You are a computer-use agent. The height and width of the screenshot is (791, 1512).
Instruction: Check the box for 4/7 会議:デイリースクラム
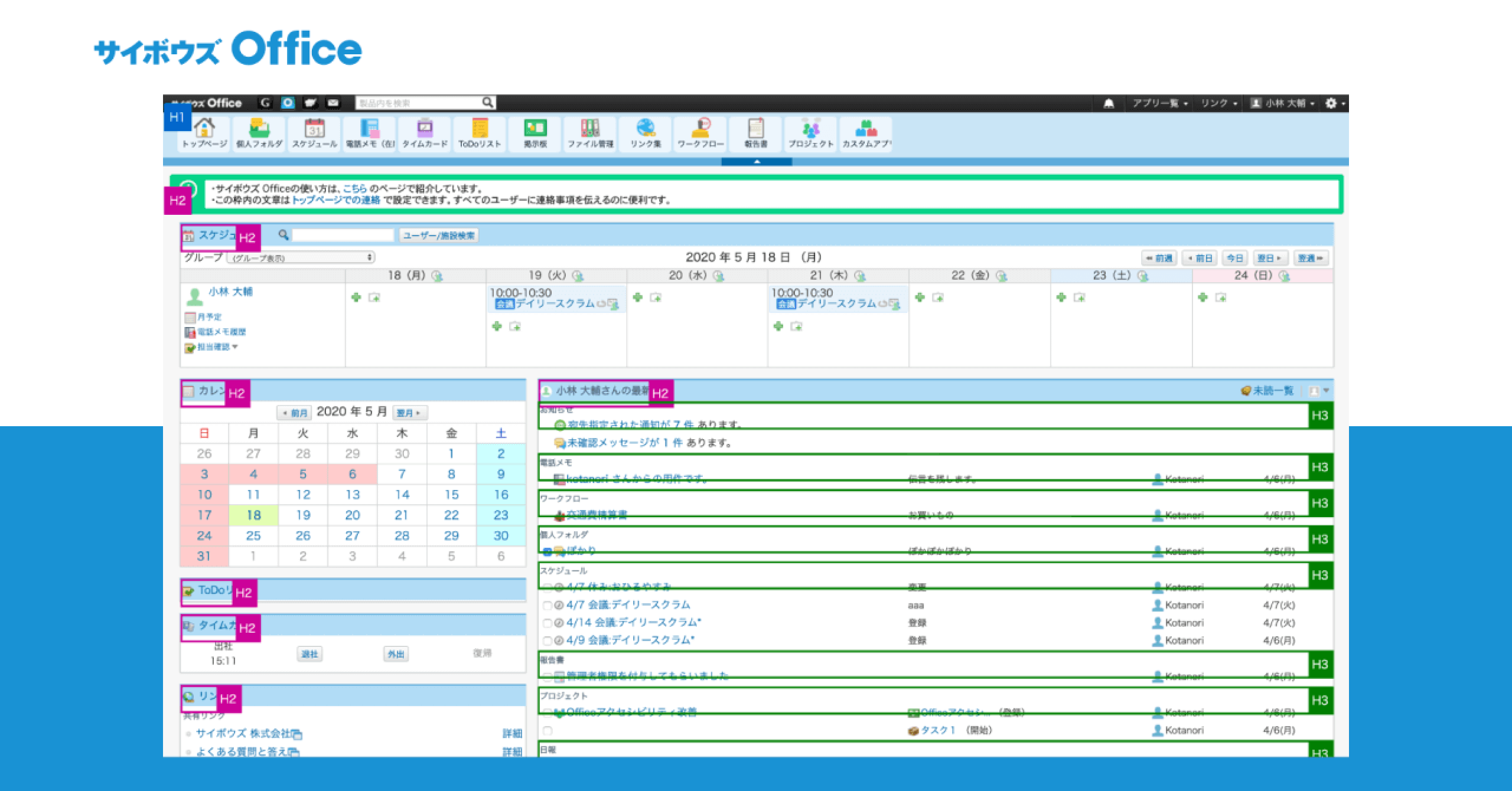(x=548, y=606)
